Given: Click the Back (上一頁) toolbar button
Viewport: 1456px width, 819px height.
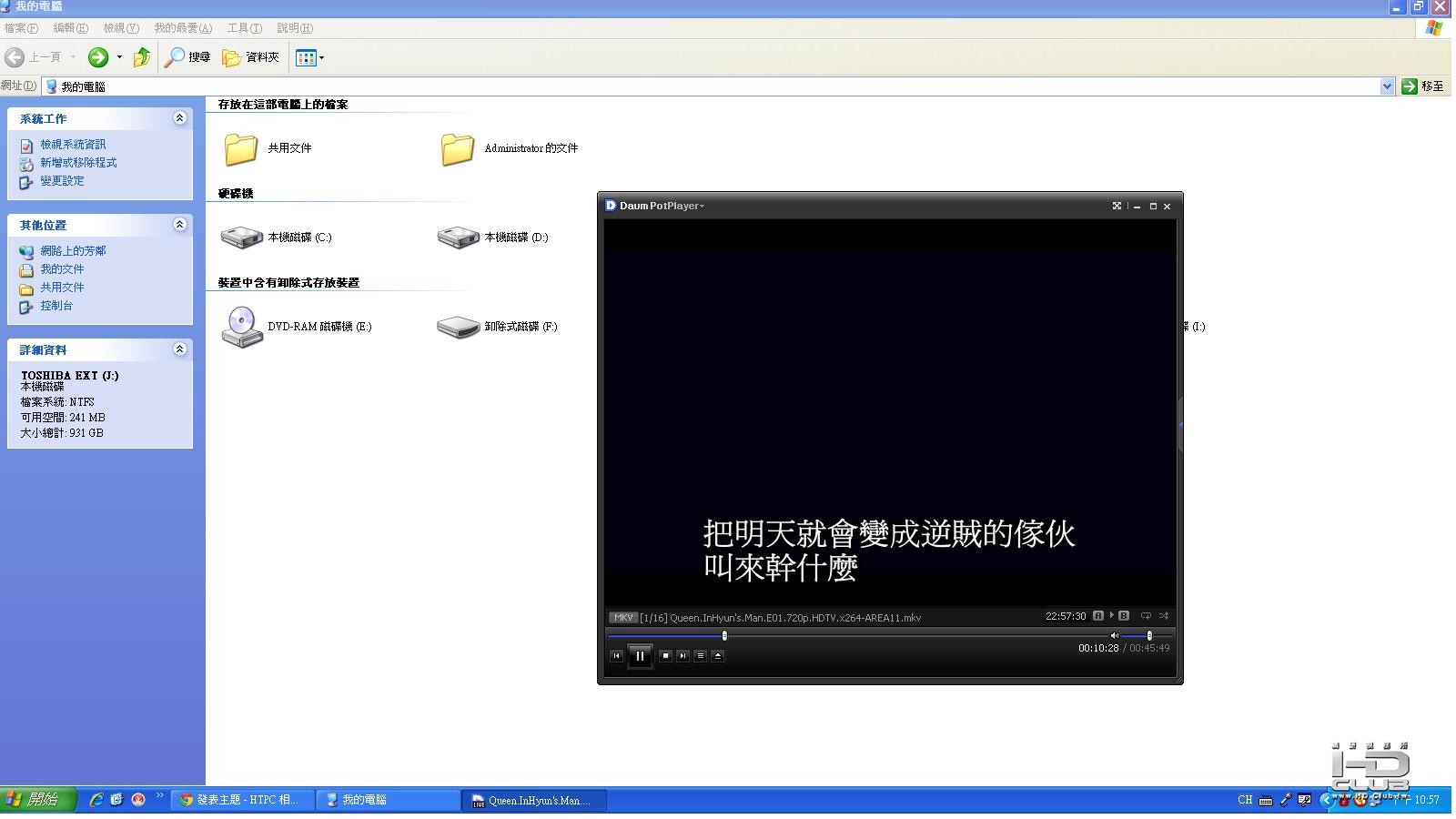Looking at the screenshot, I should tap(33, 57).
